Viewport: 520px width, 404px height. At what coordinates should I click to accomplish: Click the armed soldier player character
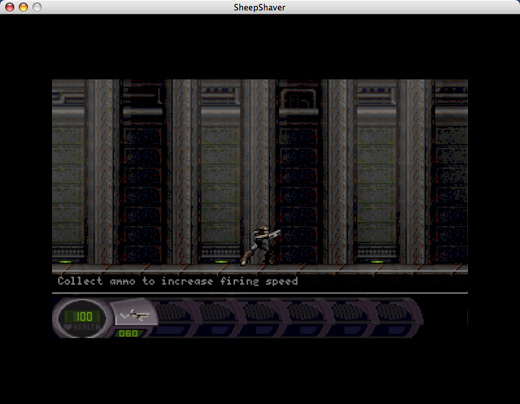tap(260, 245)
